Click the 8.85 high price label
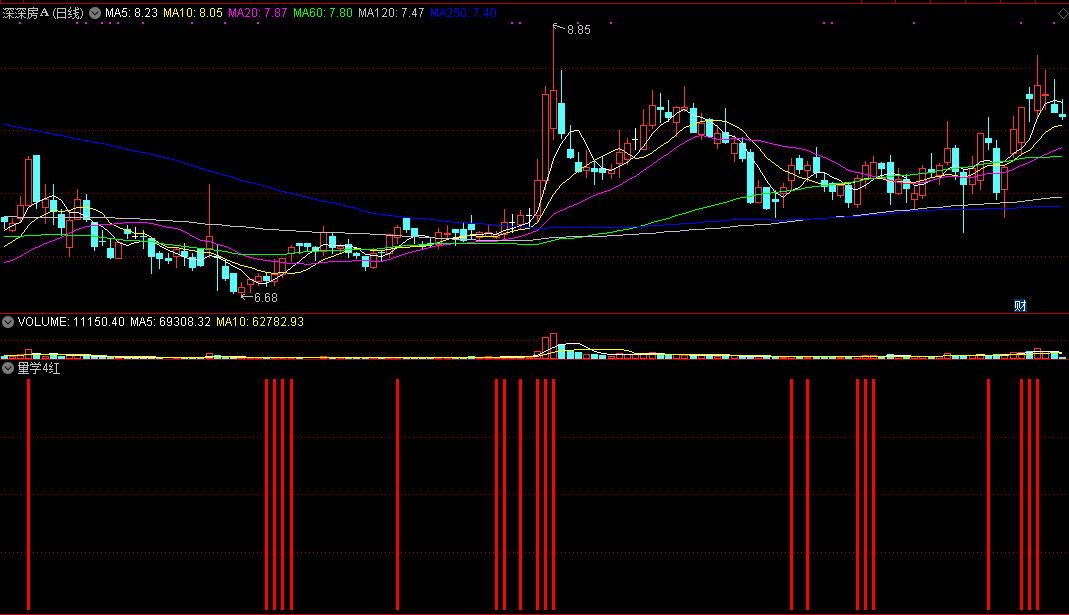This screenshot has width=1069, height=615. [x=579, y=30]
